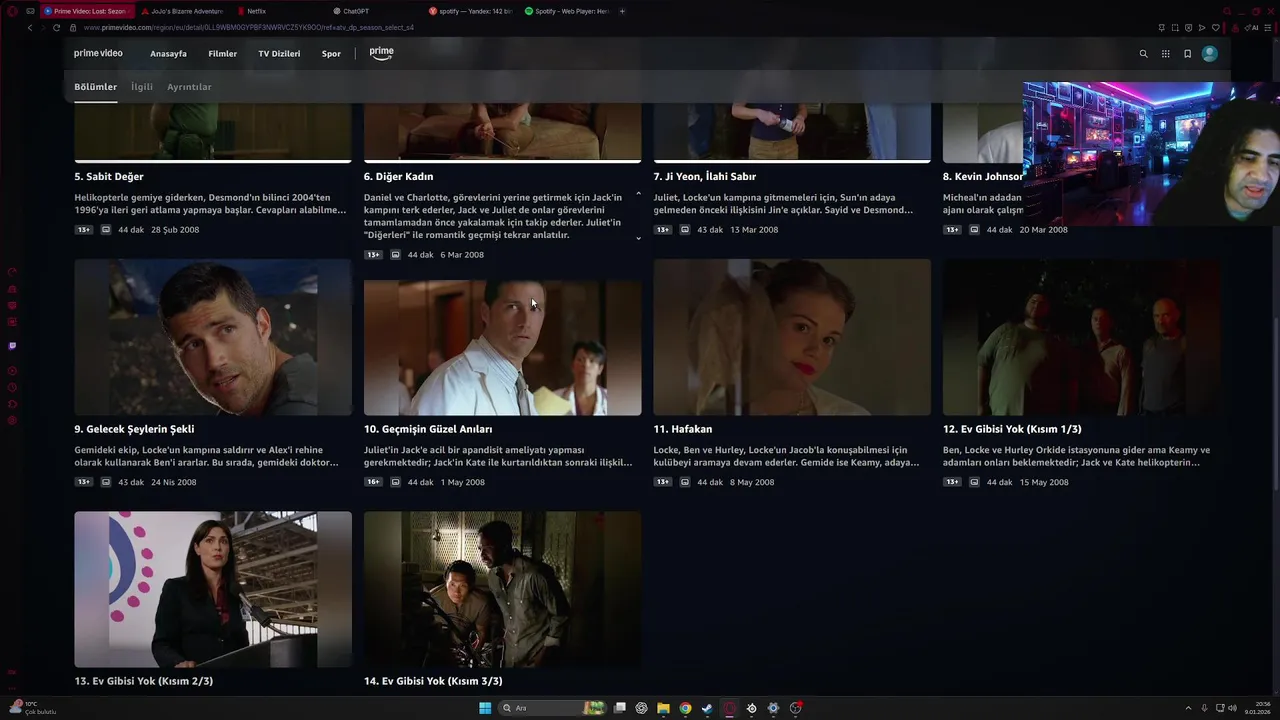Screen dimensions: 1280x720
Task: Click the Windows taskbar search box Ara
Action: (x=551, y=708)
